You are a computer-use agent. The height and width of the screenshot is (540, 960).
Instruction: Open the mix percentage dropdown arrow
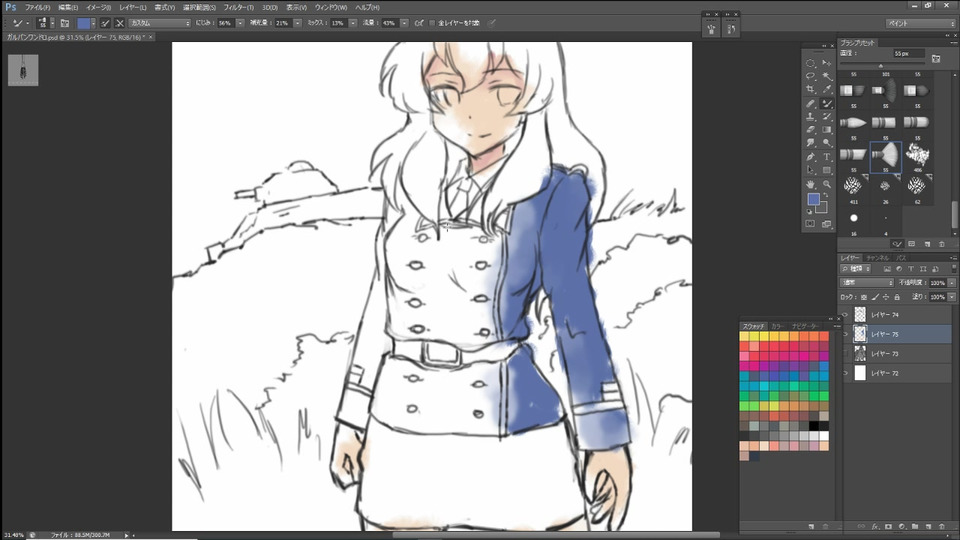click(353, 23)
